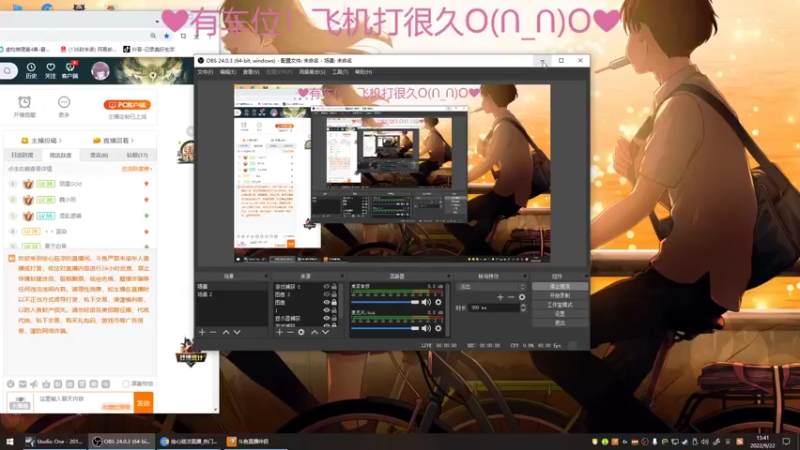This screenshot has height=450, width=800.
Task: Adjust the 麦克风/Aux volume slider
Action: tap(385, 328)
